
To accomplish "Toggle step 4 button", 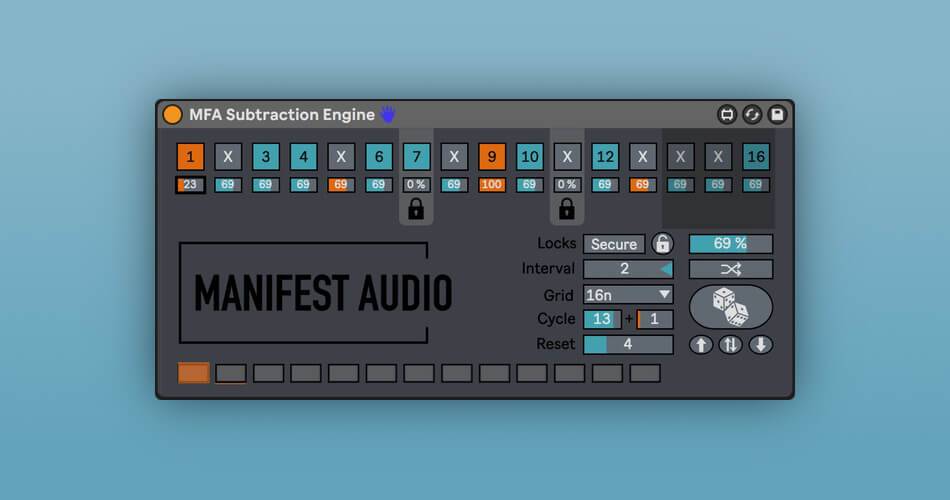I will [x=304, y=157].
